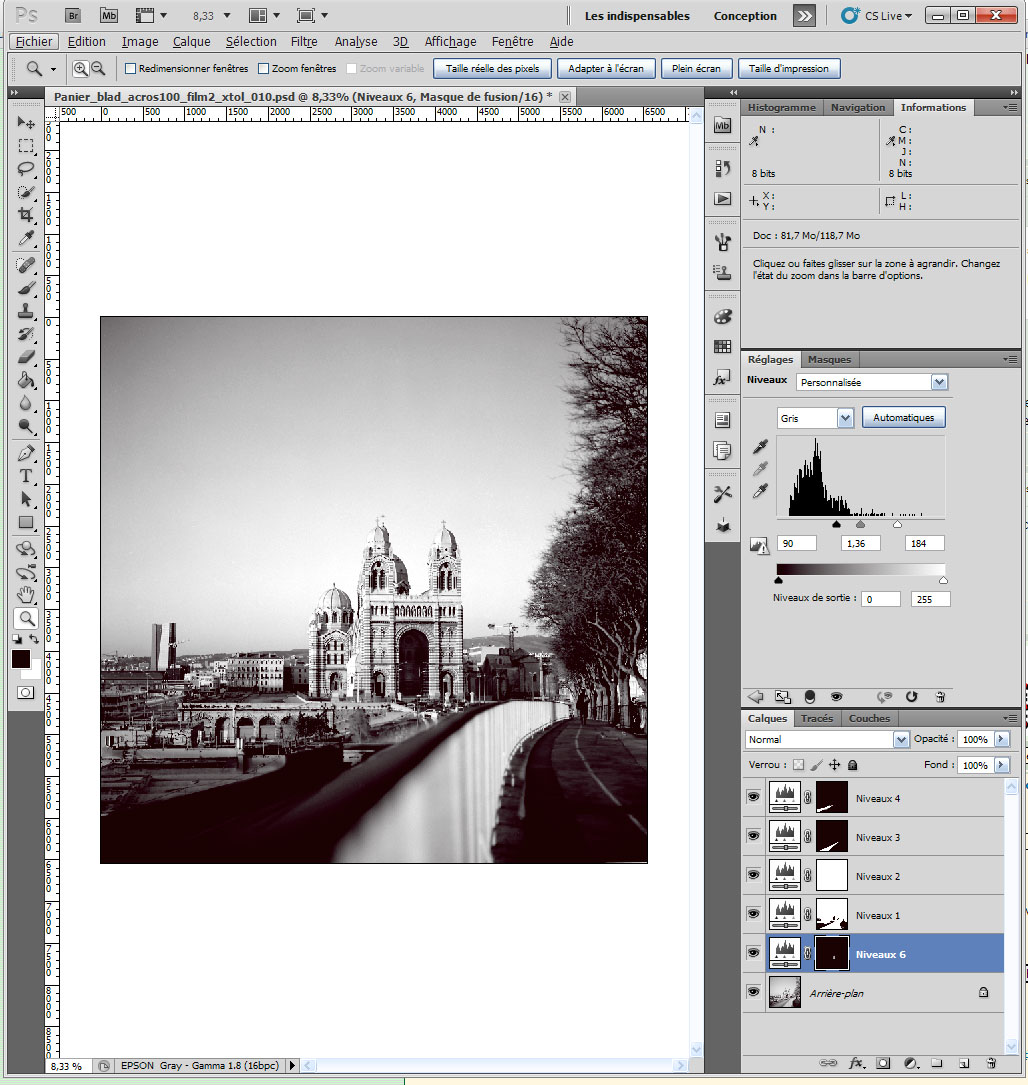Open the Zoom tool preset picker arrow
Screen dimensions: 1028x1085
pyautogui.click(x=53, y=69)
